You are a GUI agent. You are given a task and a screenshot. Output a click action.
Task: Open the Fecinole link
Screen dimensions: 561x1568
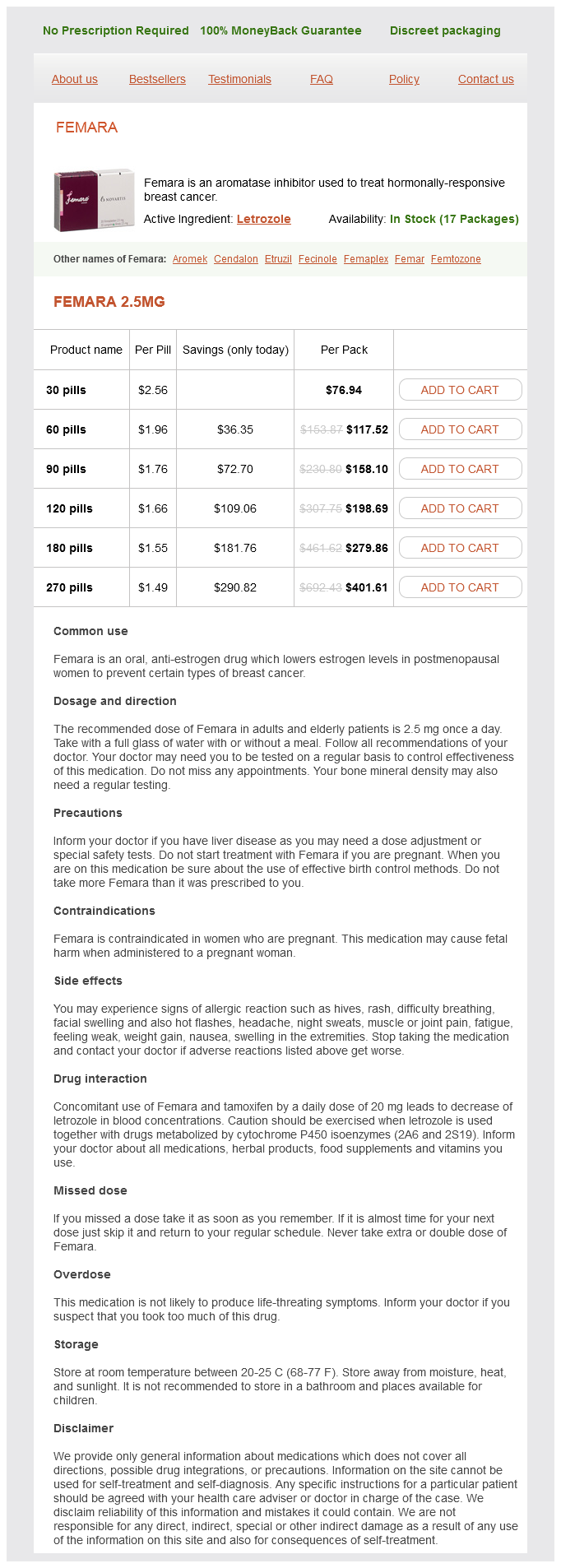[x=318, y=259]
